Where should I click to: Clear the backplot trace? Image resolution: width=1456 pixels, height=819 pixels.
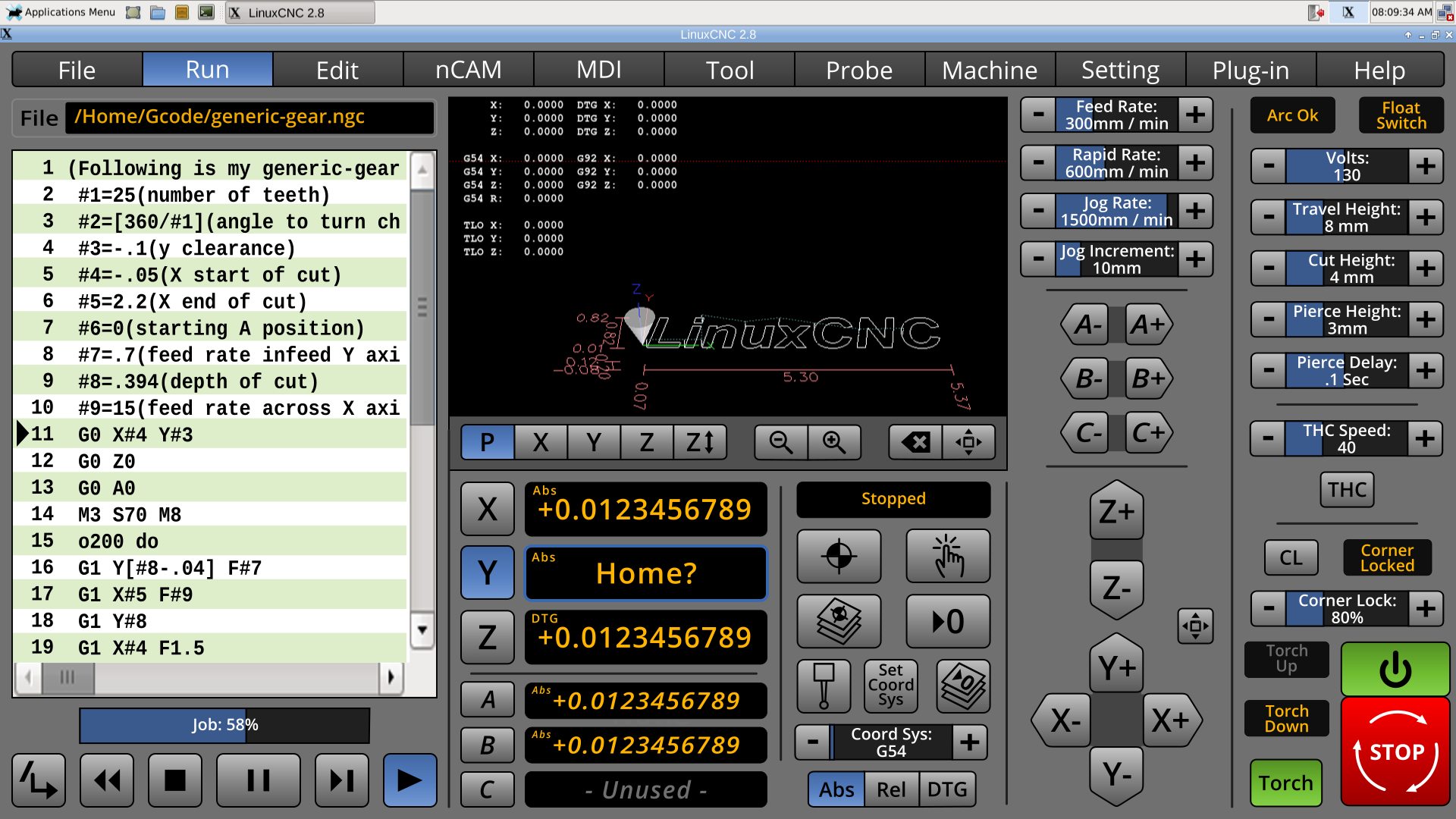(915, 442)
